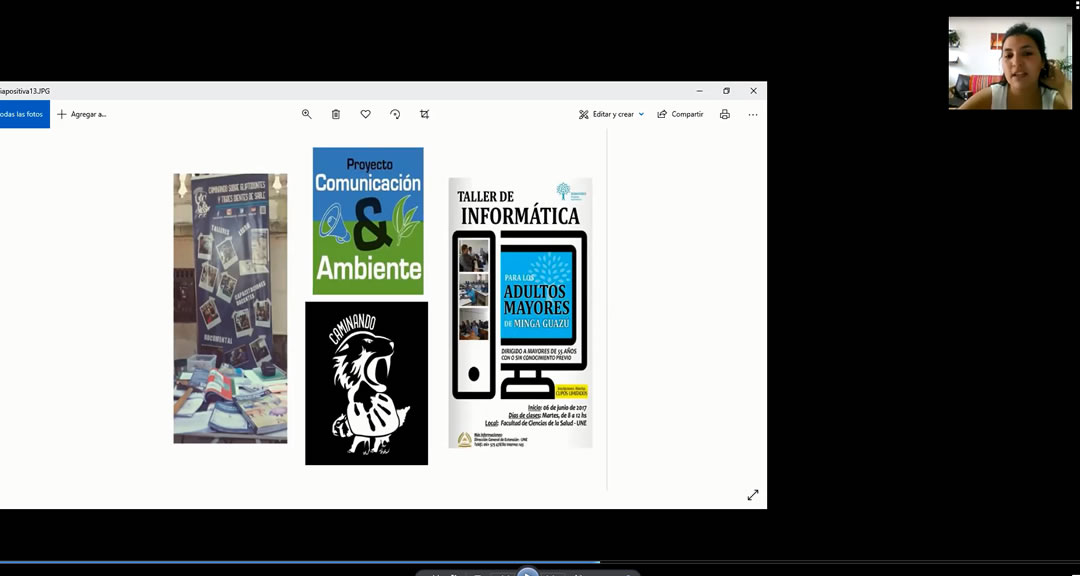The width and height of the screenshot is (1080, 576).
Task: Click the Diapositiva13.JPG window title
Action: 25,91
